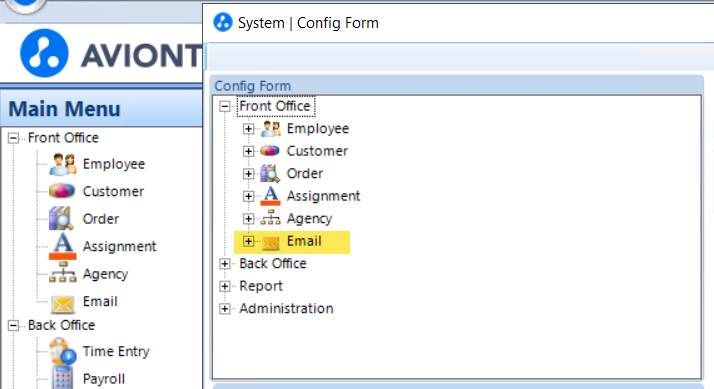
Task: Select the Customer icon in Main Menu
Action: tap(62, 191)
